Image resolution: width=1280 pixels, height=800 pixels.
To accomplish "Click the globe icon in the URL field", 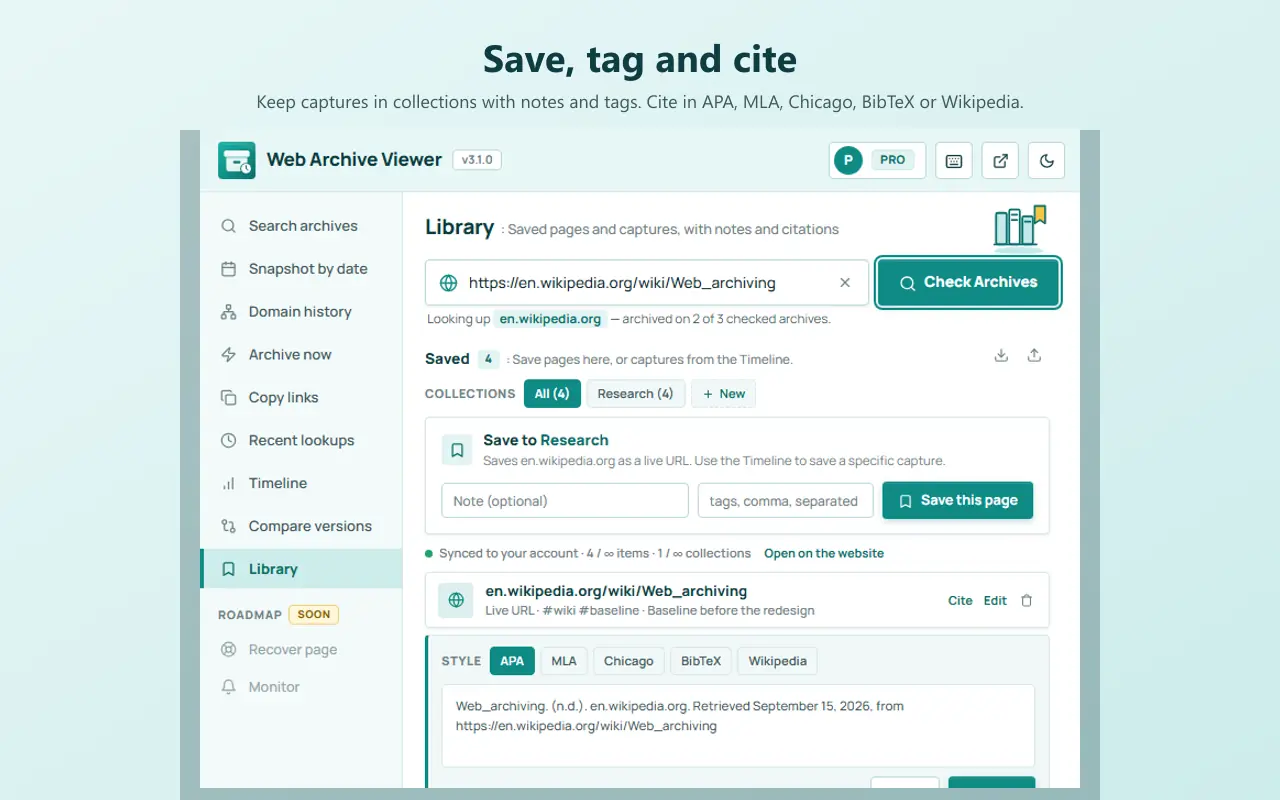I will (x=449, y=283).
